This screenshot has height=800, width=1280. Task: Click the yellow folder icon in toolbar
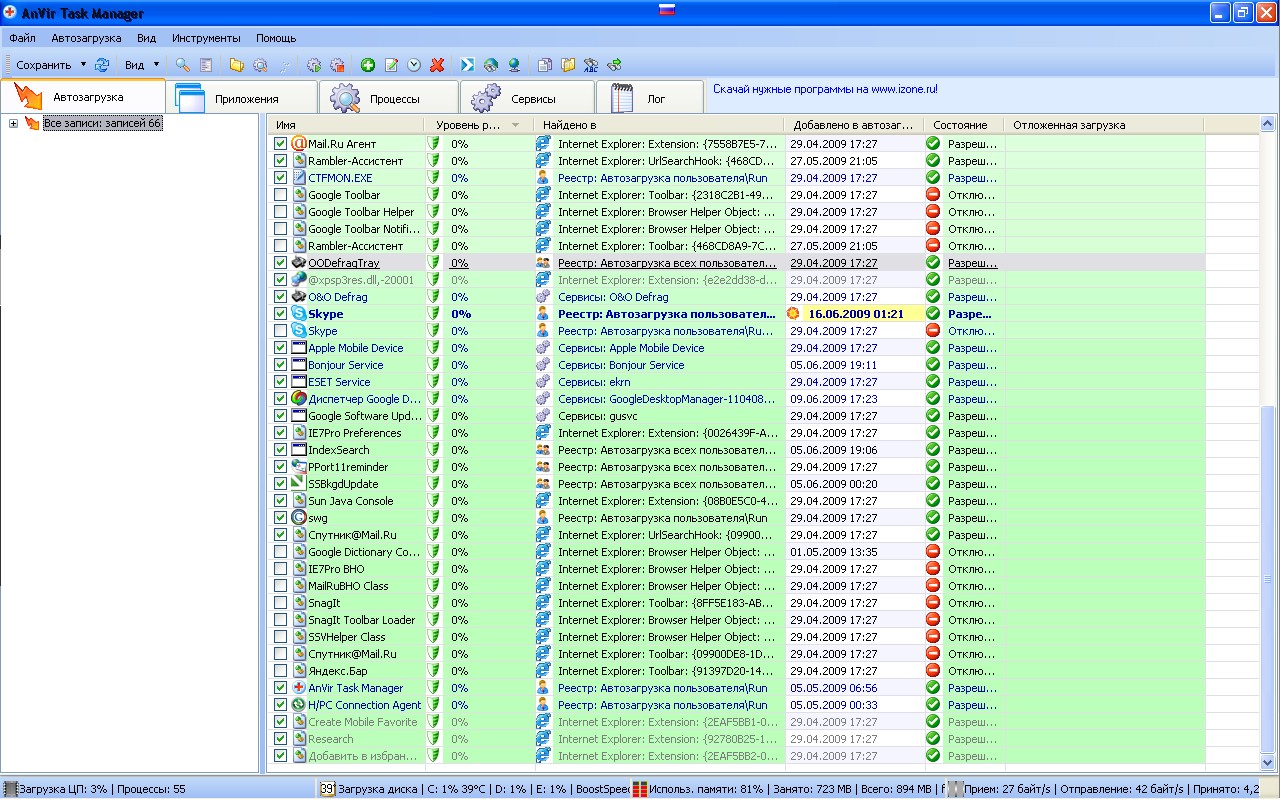click(x=236, y=65)
